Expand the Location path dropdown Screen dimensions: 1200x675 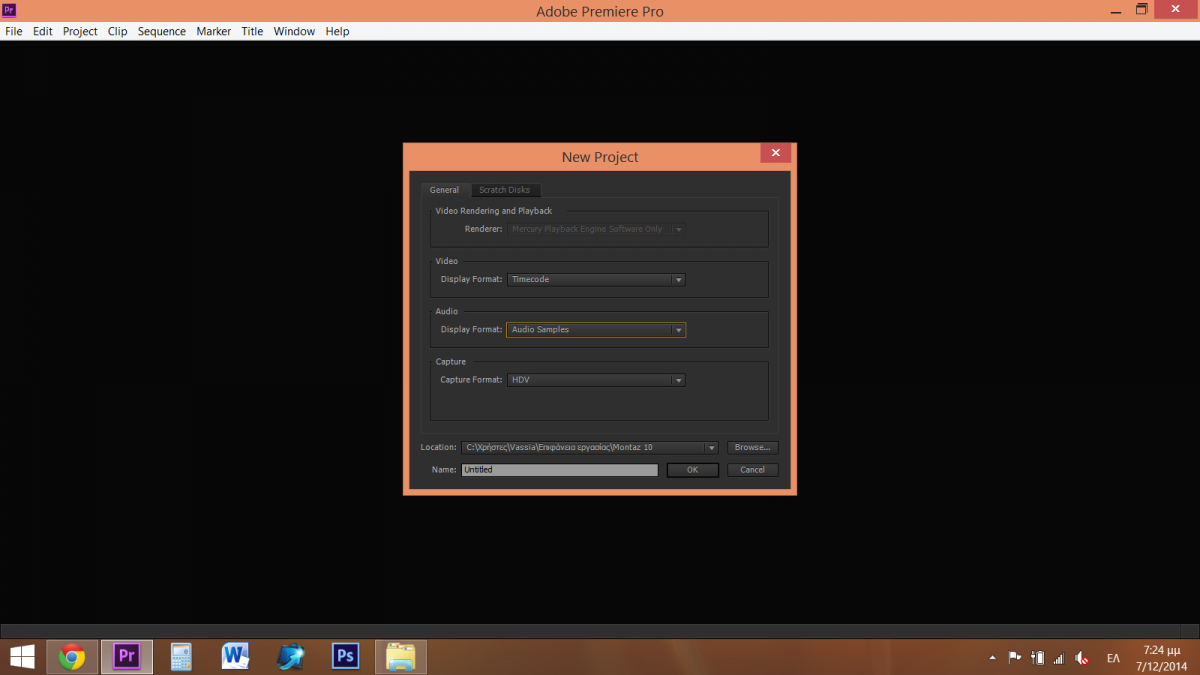click(x=712, y=448)
